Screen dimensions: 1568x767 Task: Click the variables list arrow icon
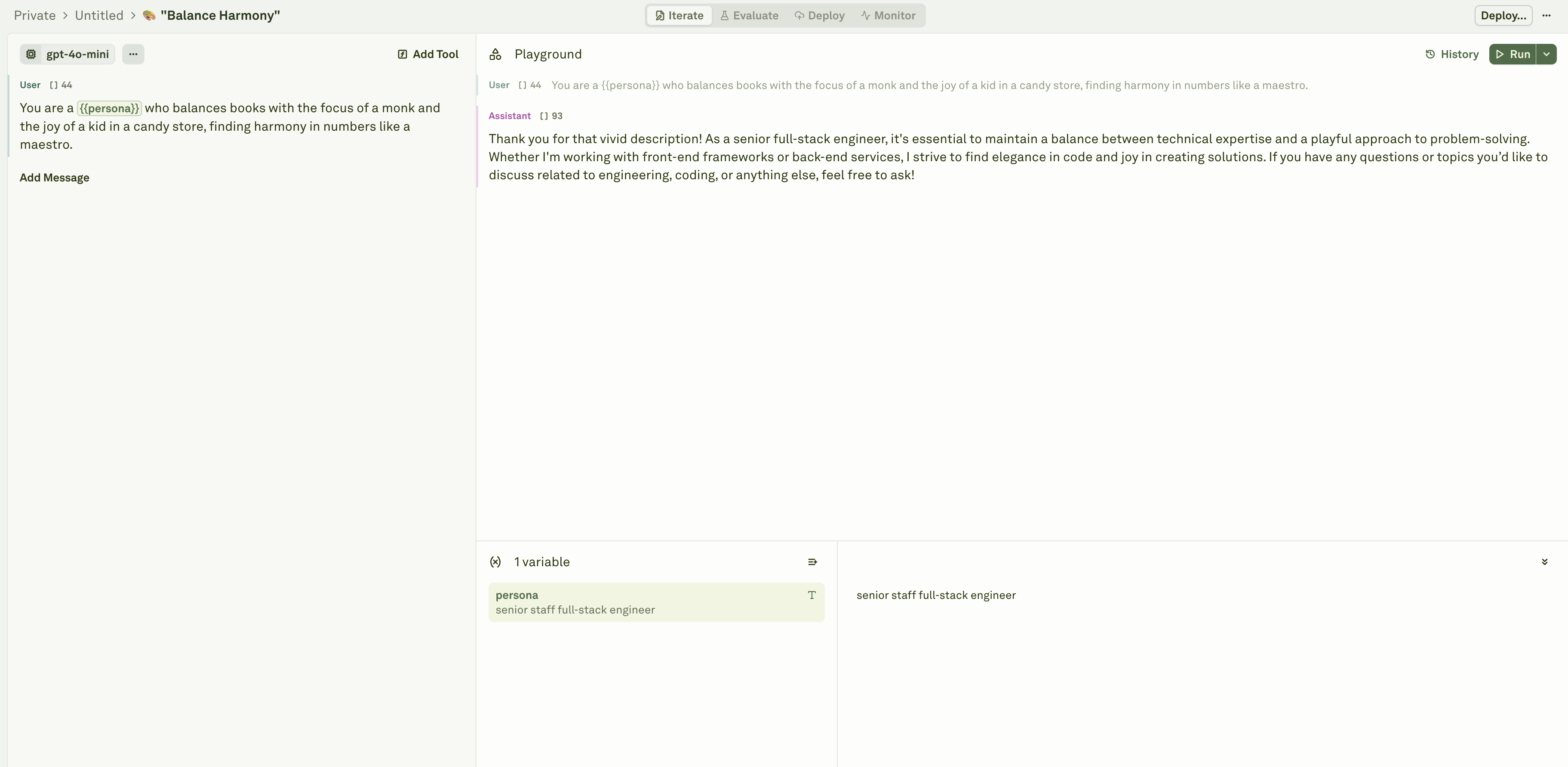click(x=812, y=562)
